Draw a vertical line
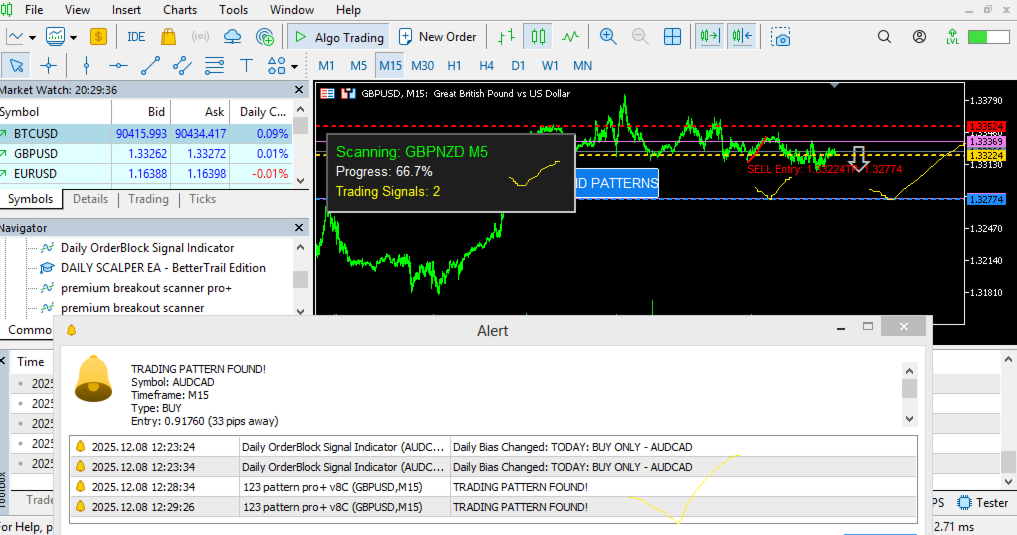 86,65
